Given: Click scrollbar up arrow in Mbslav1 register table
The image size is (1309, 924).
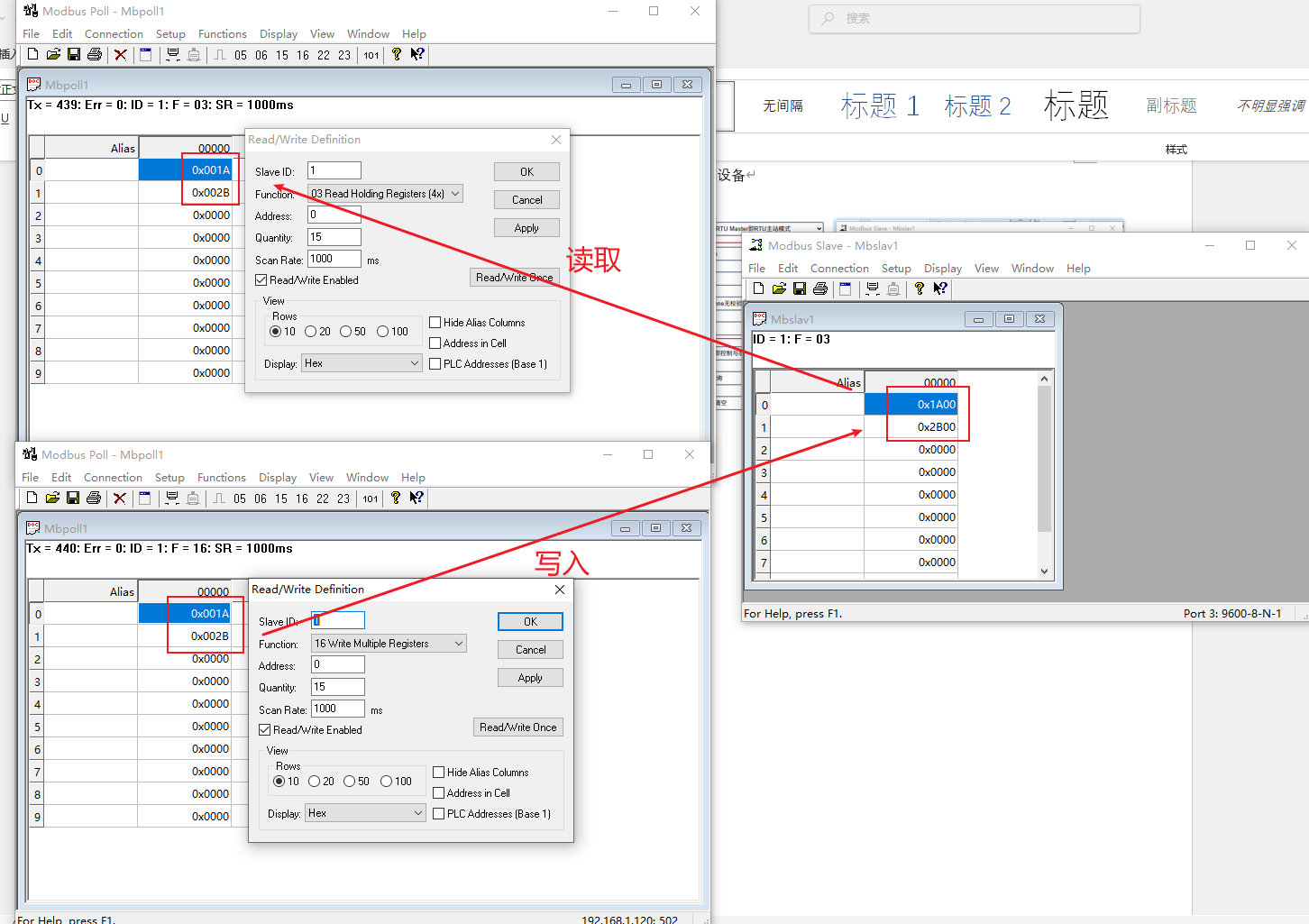Looking at the screenshot, I should click(x=1044, y=380).
